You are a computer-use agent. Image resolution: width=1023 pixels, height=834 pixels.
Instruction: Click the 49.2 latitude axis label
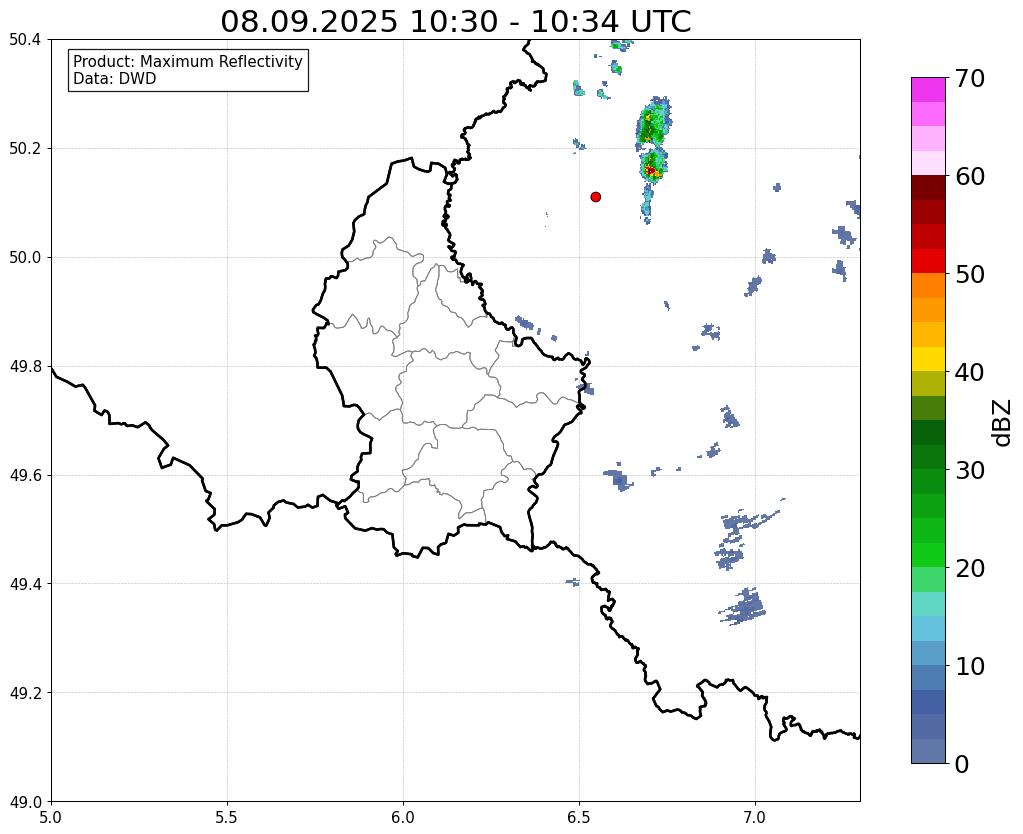(x=25, y=693)
